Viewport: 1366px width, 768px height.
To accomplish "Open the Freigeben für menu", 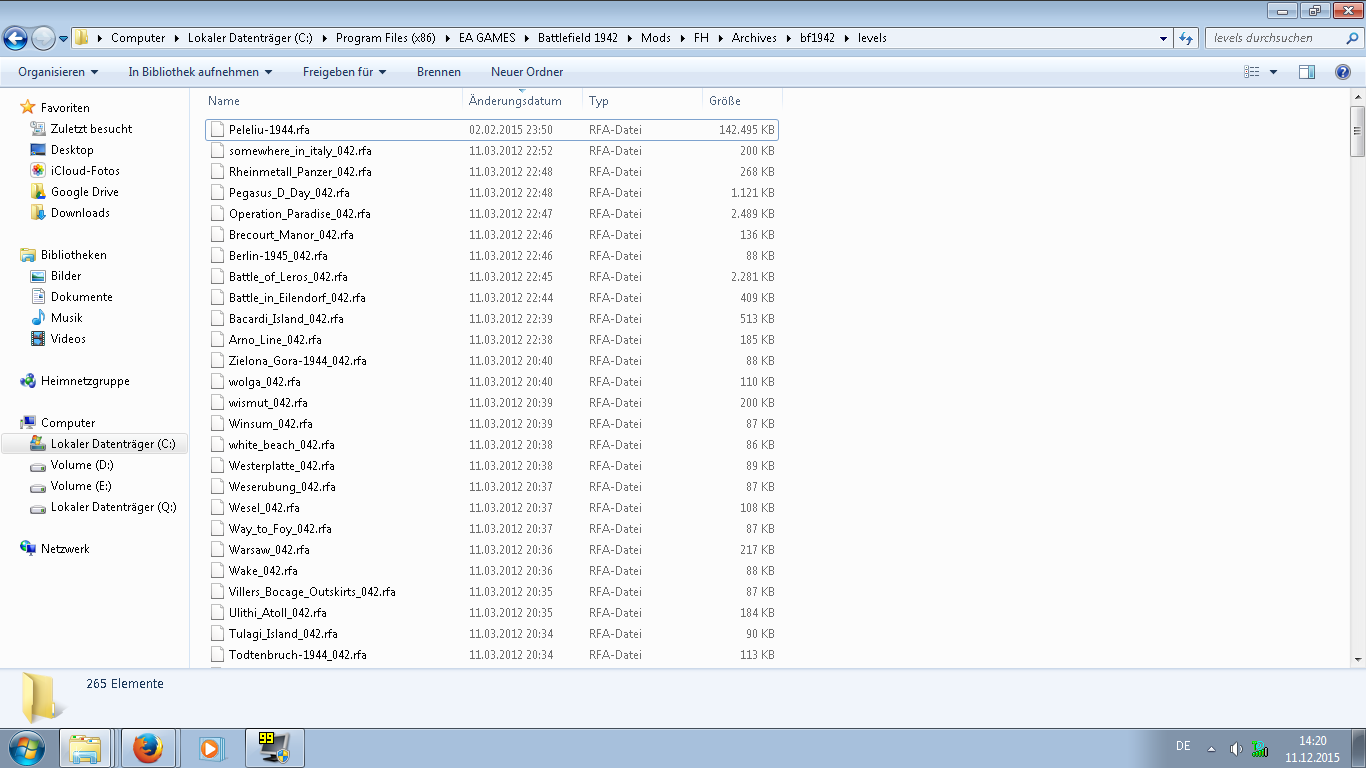I will click(x=344, y=72).
